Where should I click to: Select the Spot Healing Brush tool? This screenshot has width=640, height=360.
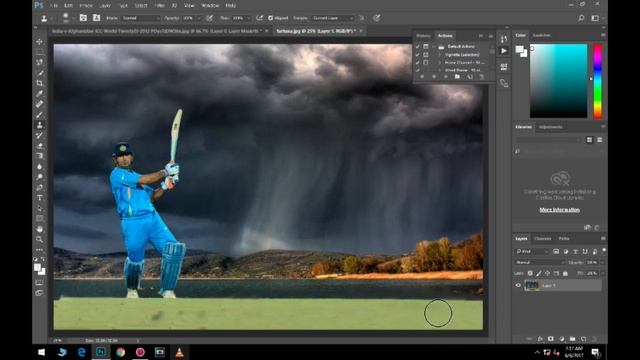(x=40, y=104)
